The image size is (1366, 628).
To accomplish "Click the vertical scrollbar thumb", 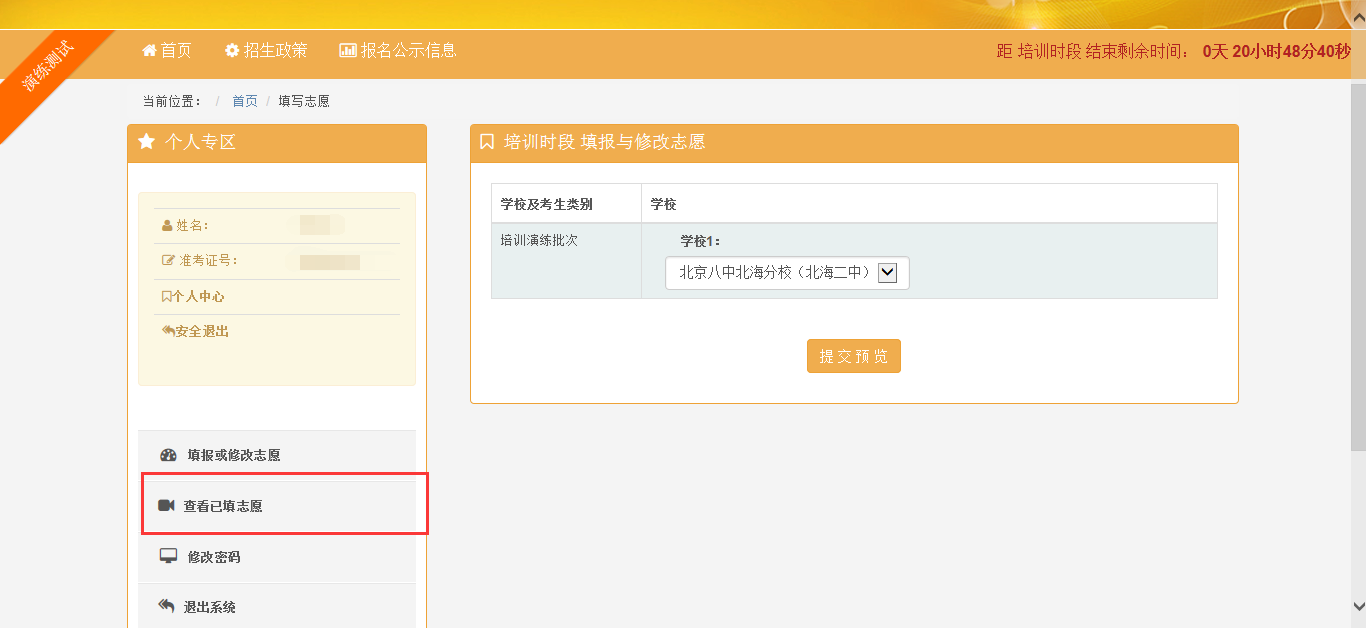I will (x=1357, y=260).
